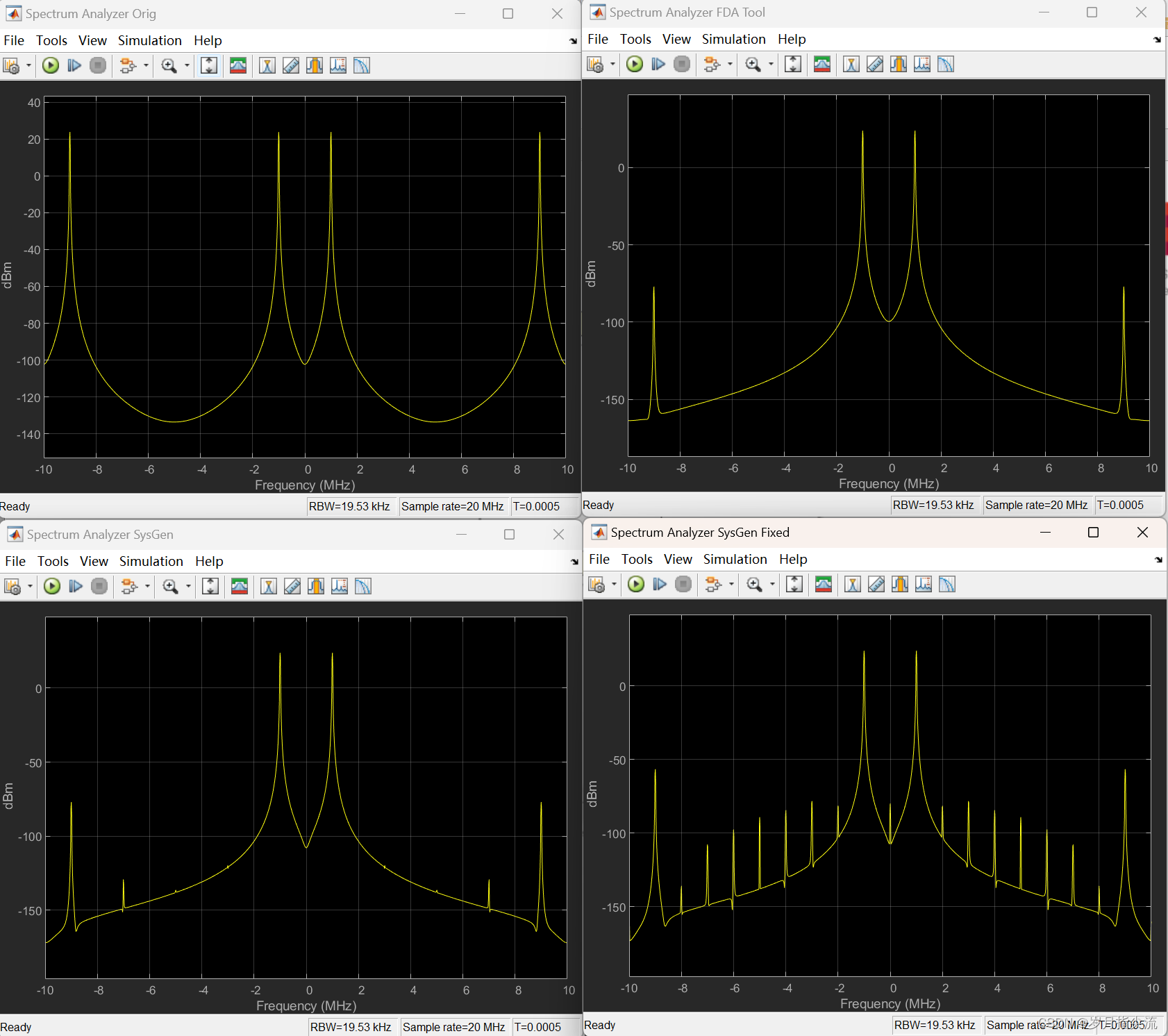The width and height of the screenshot is (1168, 1036).
Task: Expand highlight block dropdown in FDA Tool window
Action: (730, 64)
